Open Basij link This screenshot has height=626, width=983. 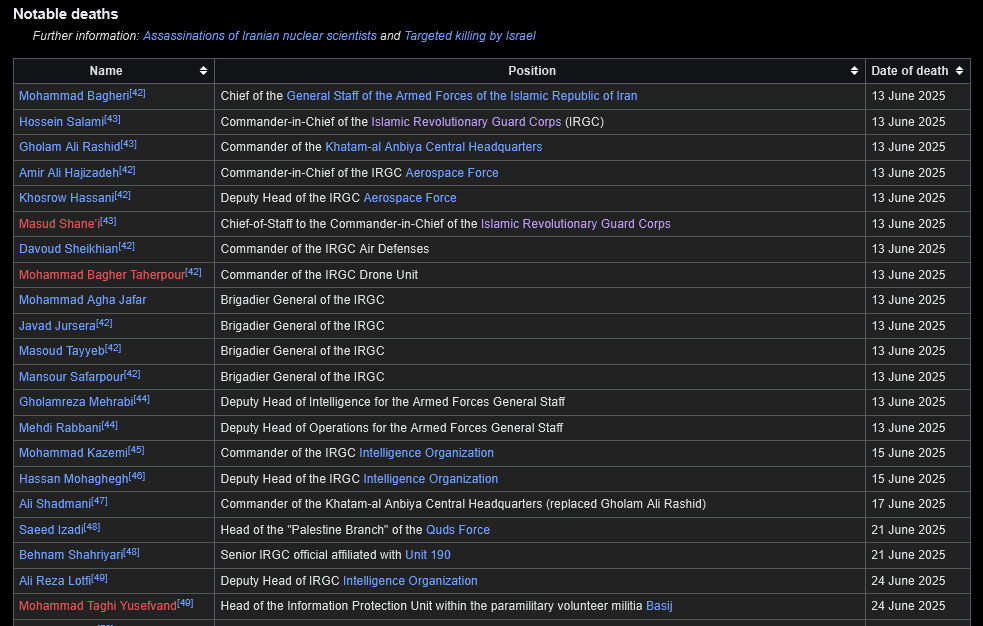659,606
